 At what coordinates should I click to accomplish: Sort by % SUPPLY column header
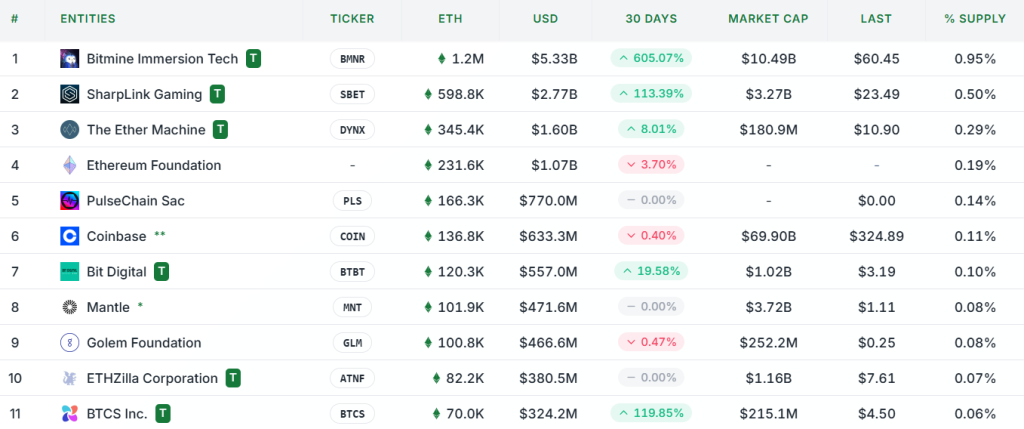coord(974,19)
